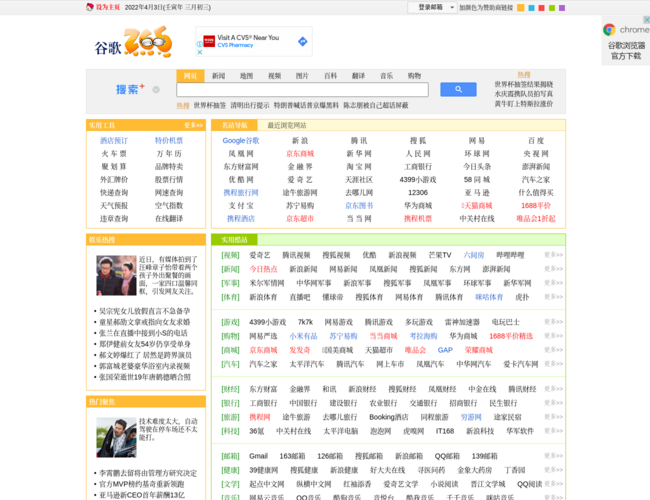Open the 京东商城 link under 名站导航
Image resolution: width=650 pixels, height=500 pixels.
click(x=300, y=154)
